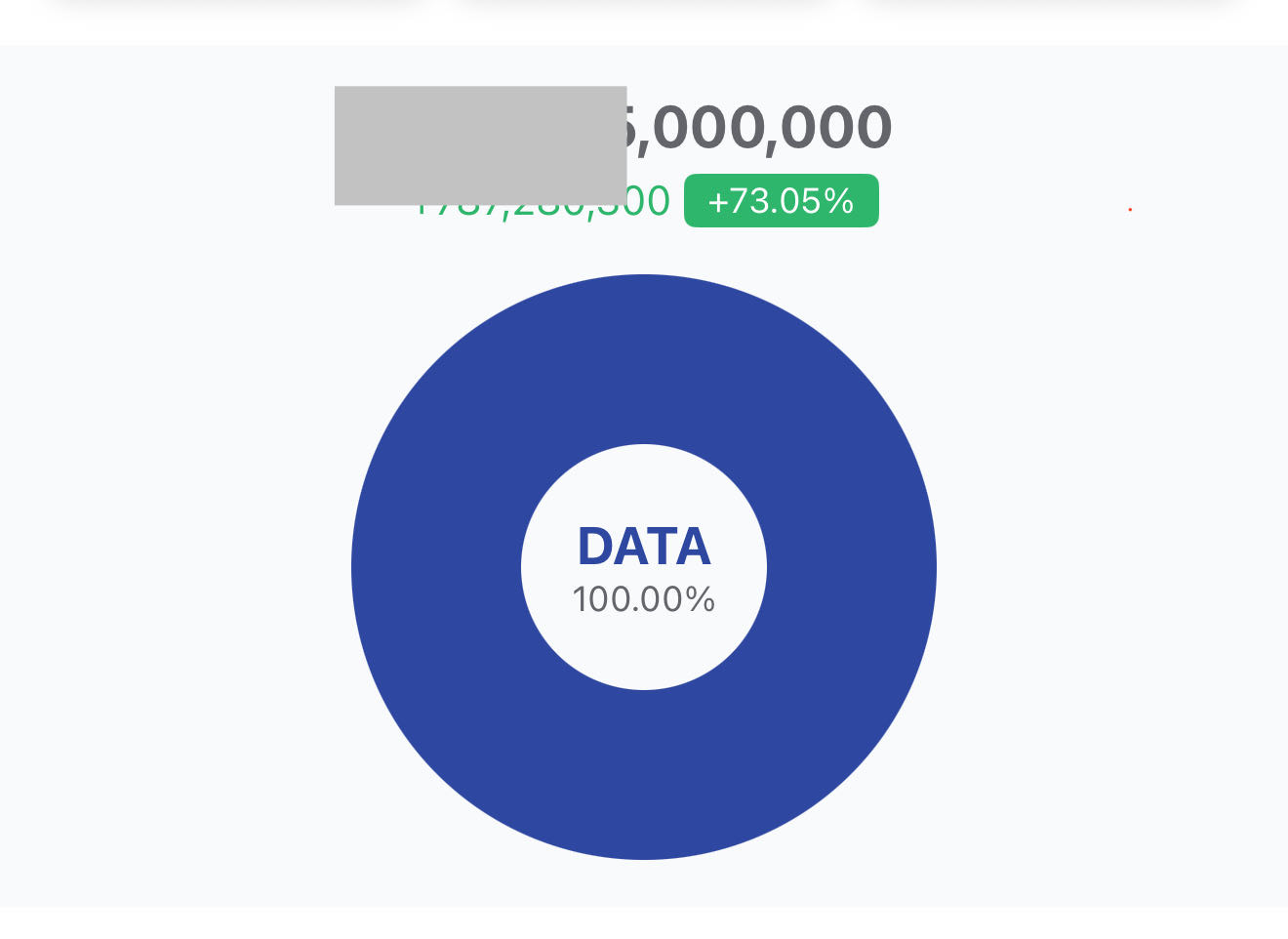Click the DATA label in the donut center

tap(644, 547)
